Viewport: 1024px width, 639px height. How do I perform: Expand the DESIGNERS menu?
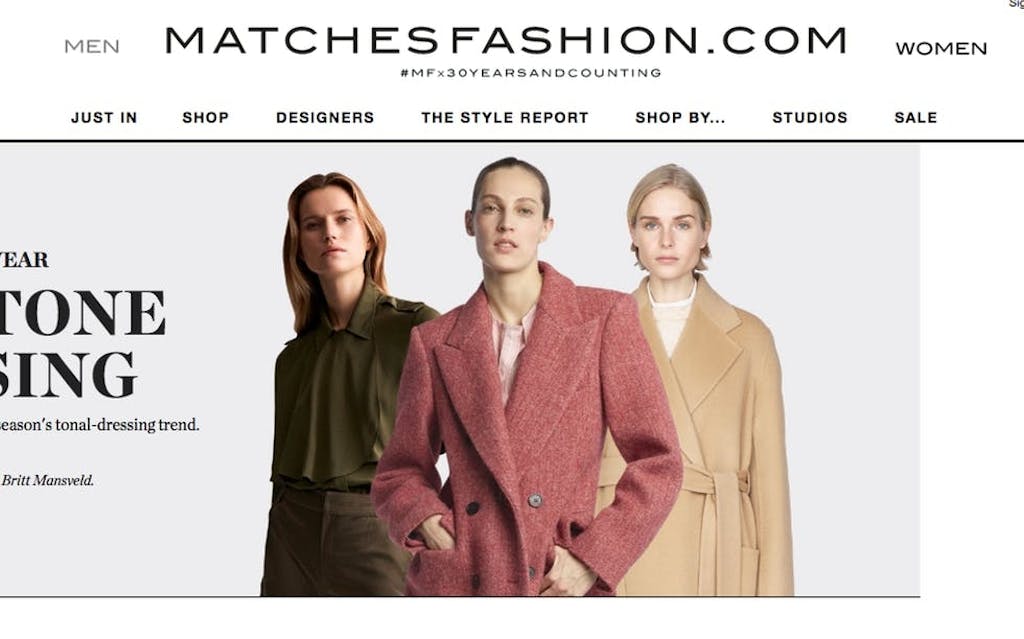tap(325, 118)
